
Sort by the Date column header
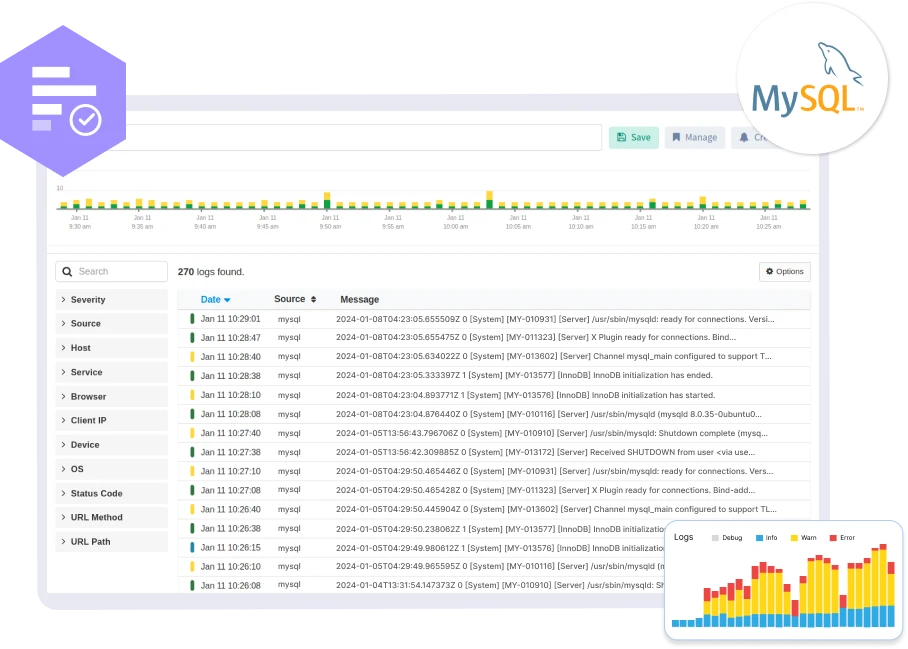215,299
